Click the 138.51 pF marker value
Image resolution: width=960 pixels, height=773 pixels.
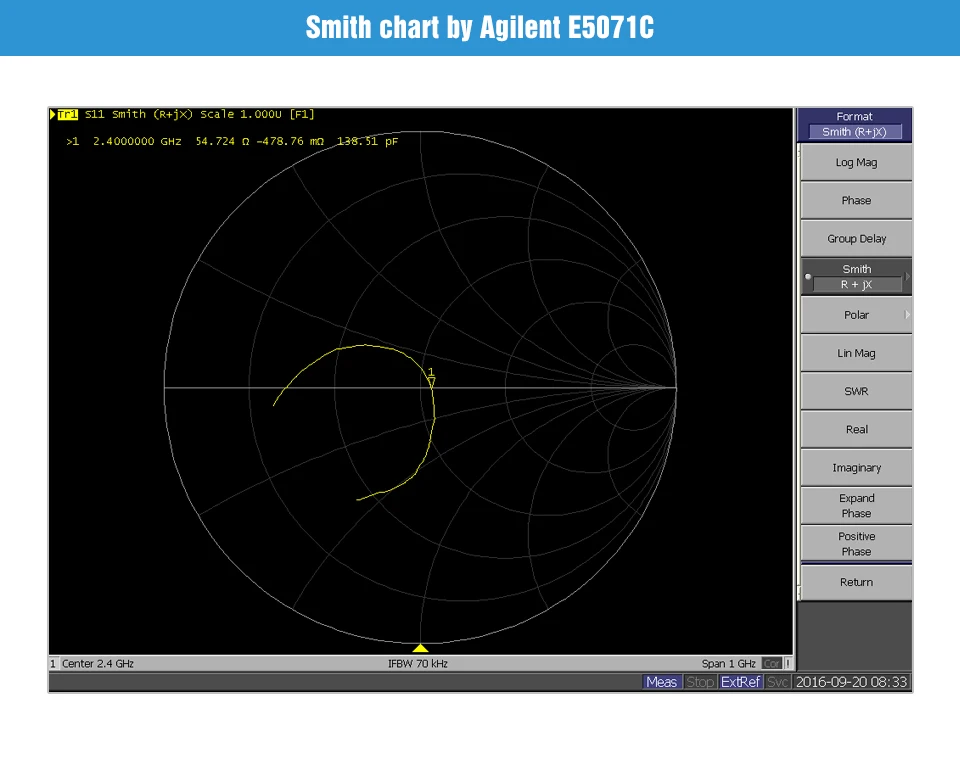pyautogui.click(x=367, y=141)
